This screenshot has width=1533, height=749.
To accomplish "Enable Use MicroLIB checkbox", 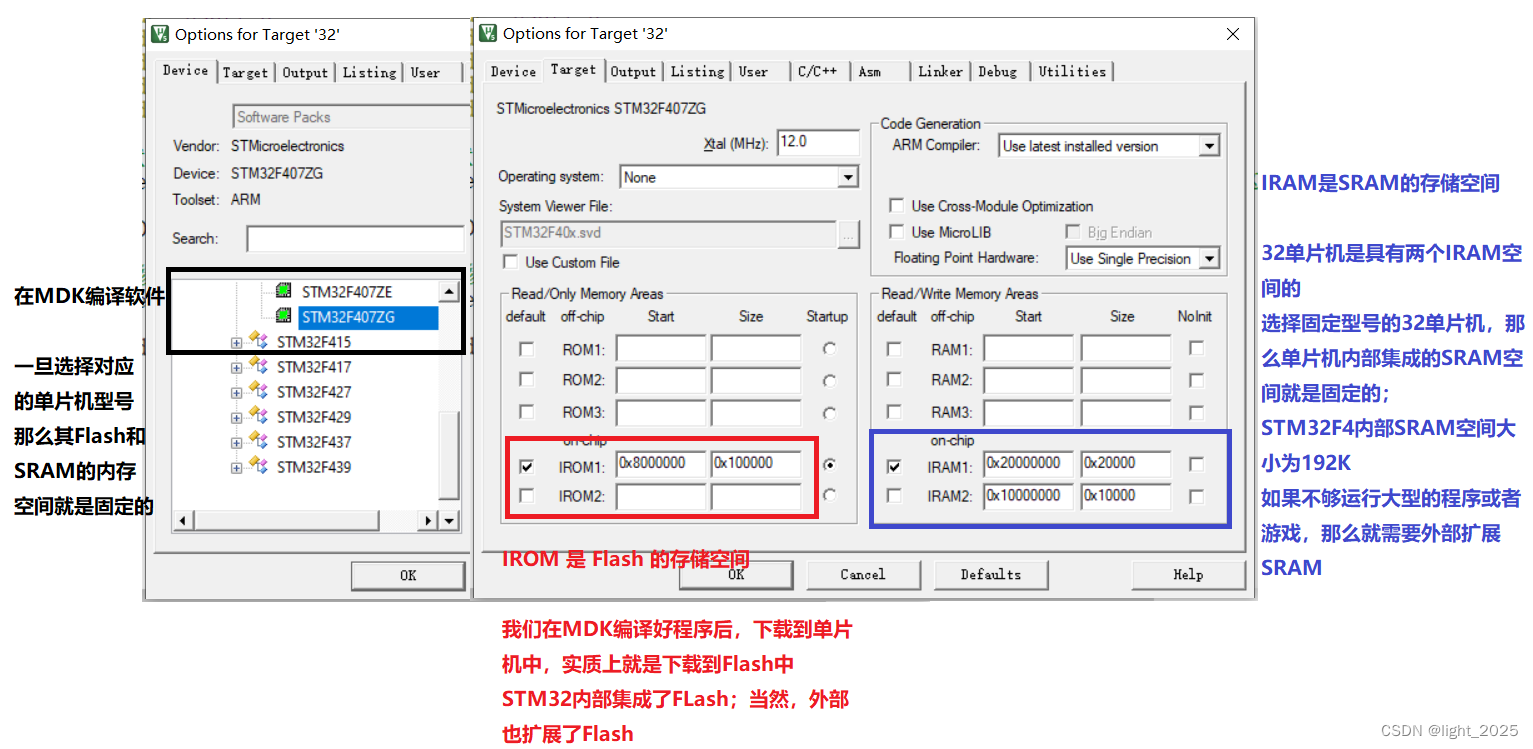I will (897, 232).
